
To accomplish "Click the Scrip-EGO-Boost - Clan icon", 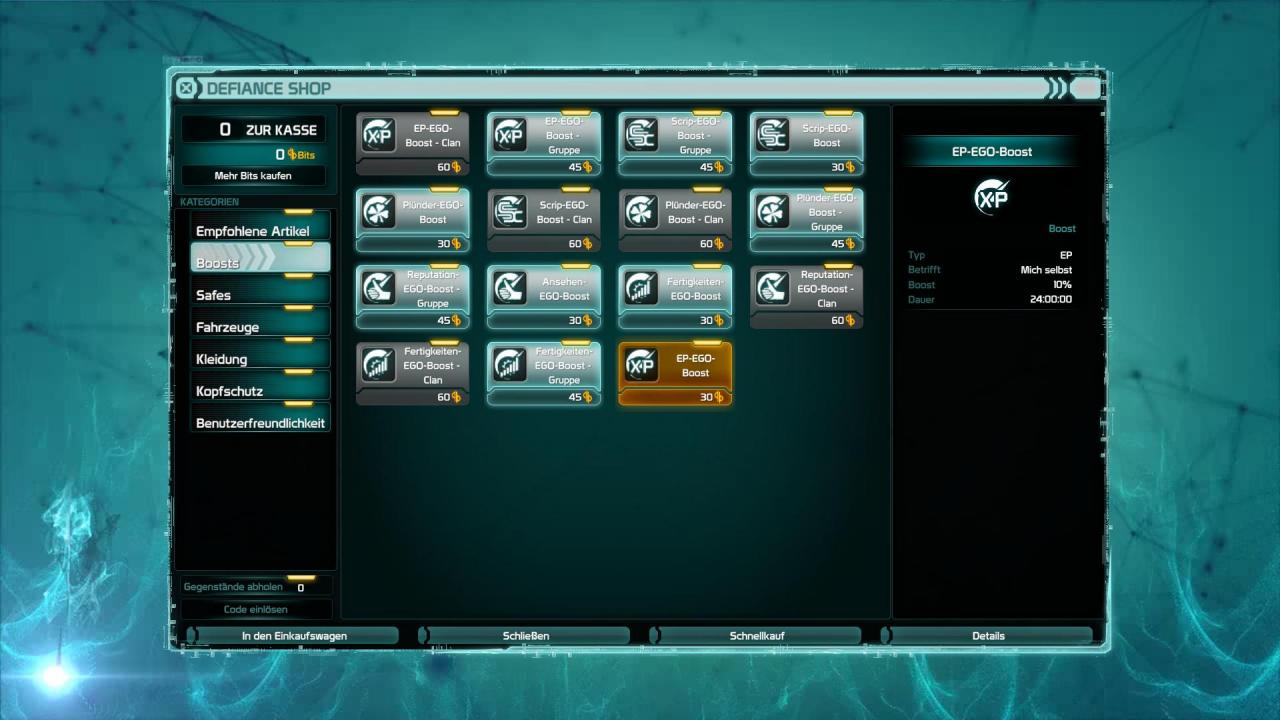I will (510, 212).
